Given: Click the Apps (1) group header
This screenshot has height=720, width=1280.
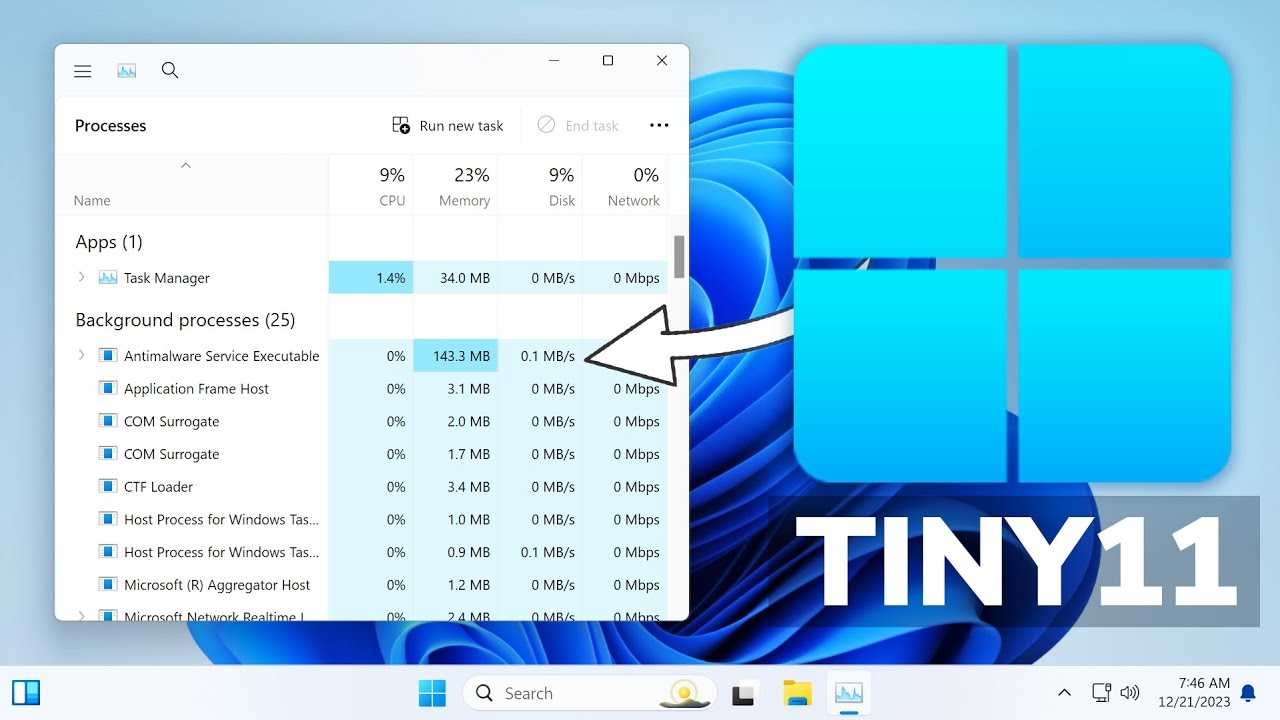Looking at the screenshot, I should coord(109,241).
